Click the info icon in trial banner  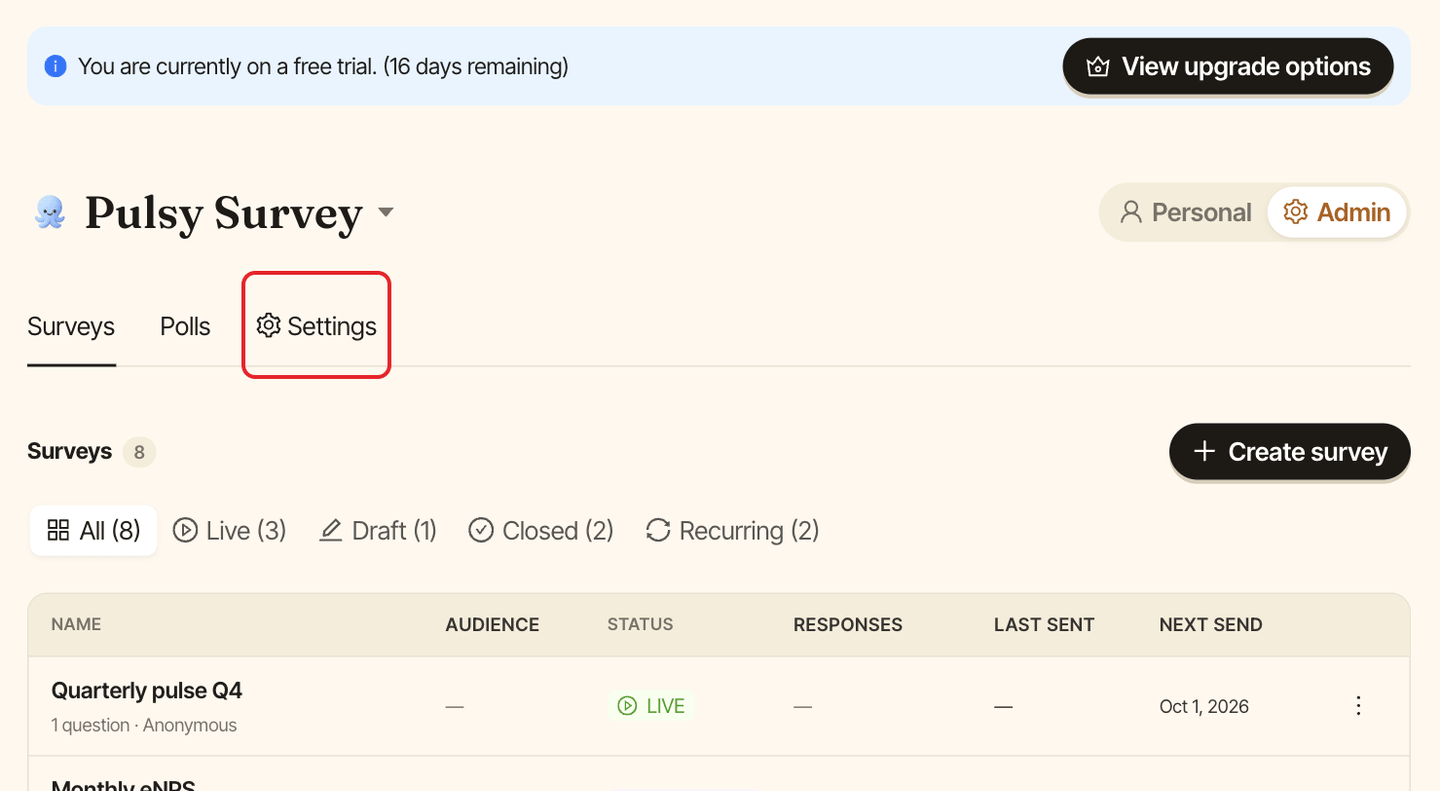pyautogui.click(x=56, y=67)
